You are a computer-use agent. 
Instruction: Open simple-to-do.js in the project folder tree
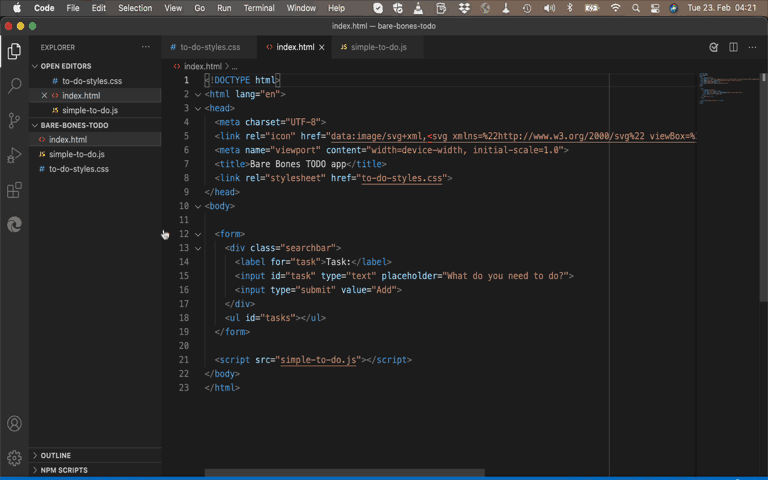tap(77, 155)
